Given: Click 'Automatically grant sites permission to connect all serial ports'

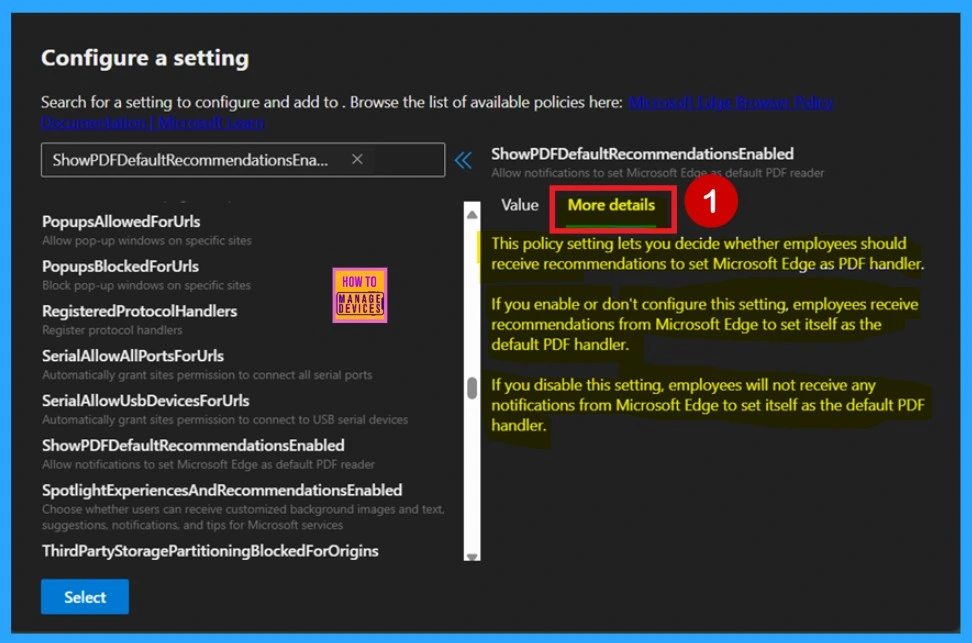Looking at the screenshot, I should click(x=207, y=375).
